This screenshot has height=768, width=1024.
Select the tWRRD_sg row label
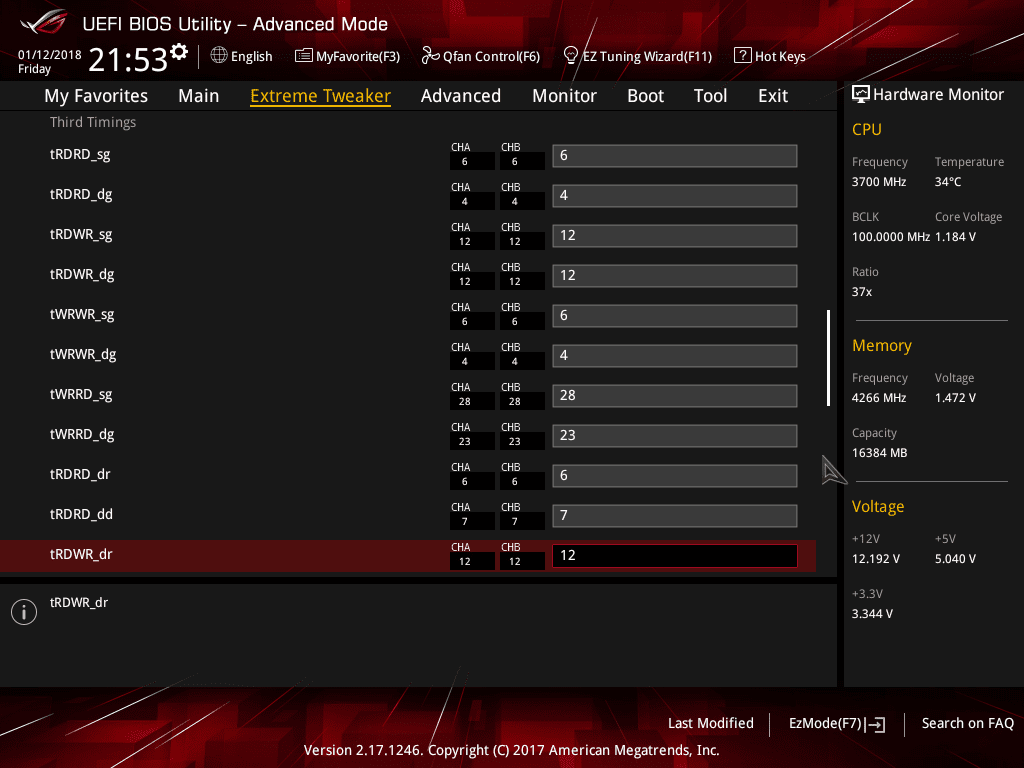(x=81, y=394)
